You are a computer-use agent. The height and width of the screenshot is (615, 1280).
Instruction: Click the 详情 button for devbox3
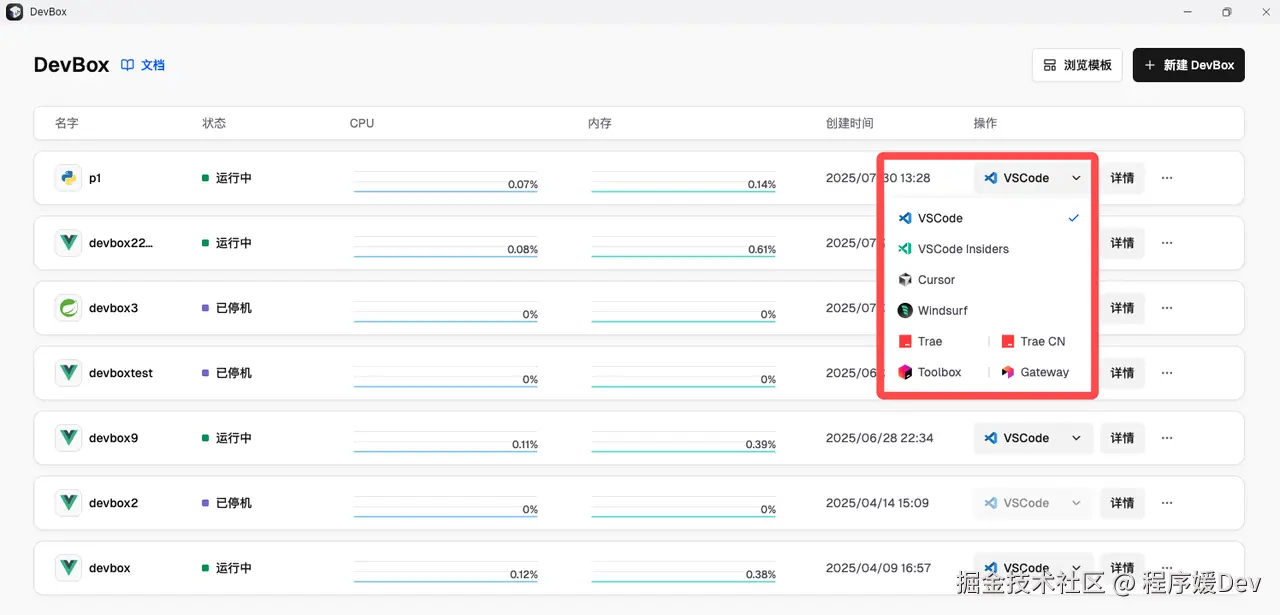pos(1122,308)
